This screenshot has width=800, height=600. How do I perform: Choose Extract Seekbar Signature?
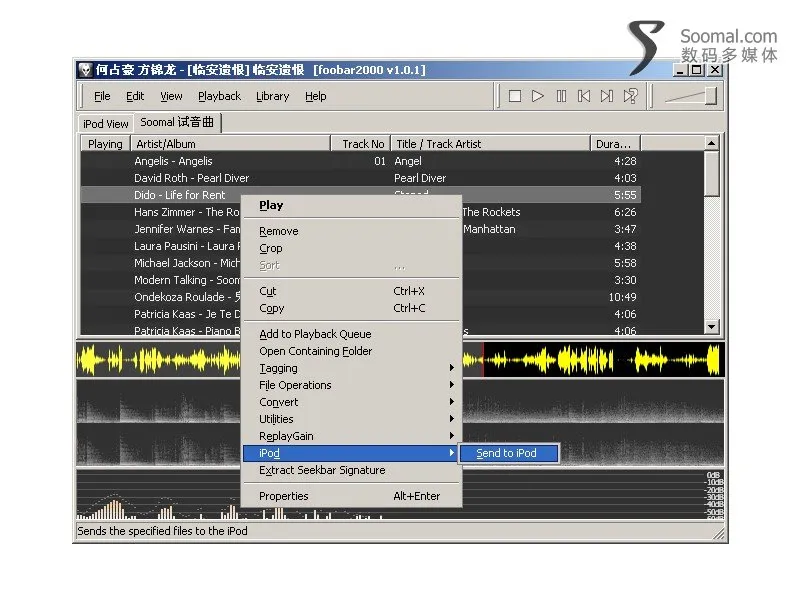coord(352,470)
